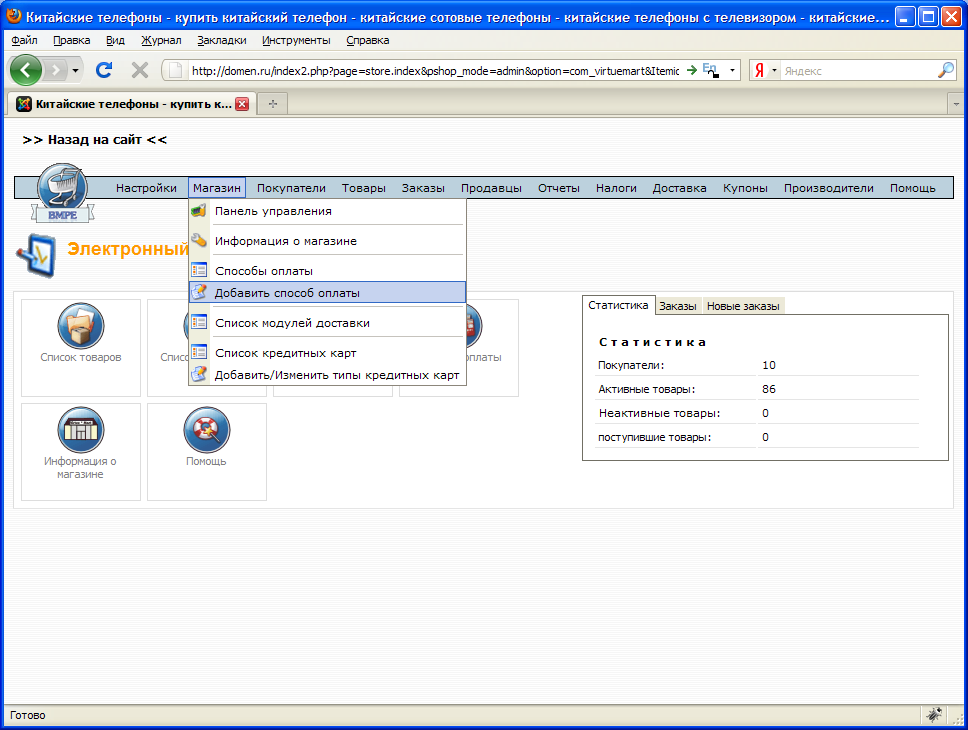Expand the address bar URL dropdown arrow
This screenshot has width=968, height=730.
pos(733,71)
